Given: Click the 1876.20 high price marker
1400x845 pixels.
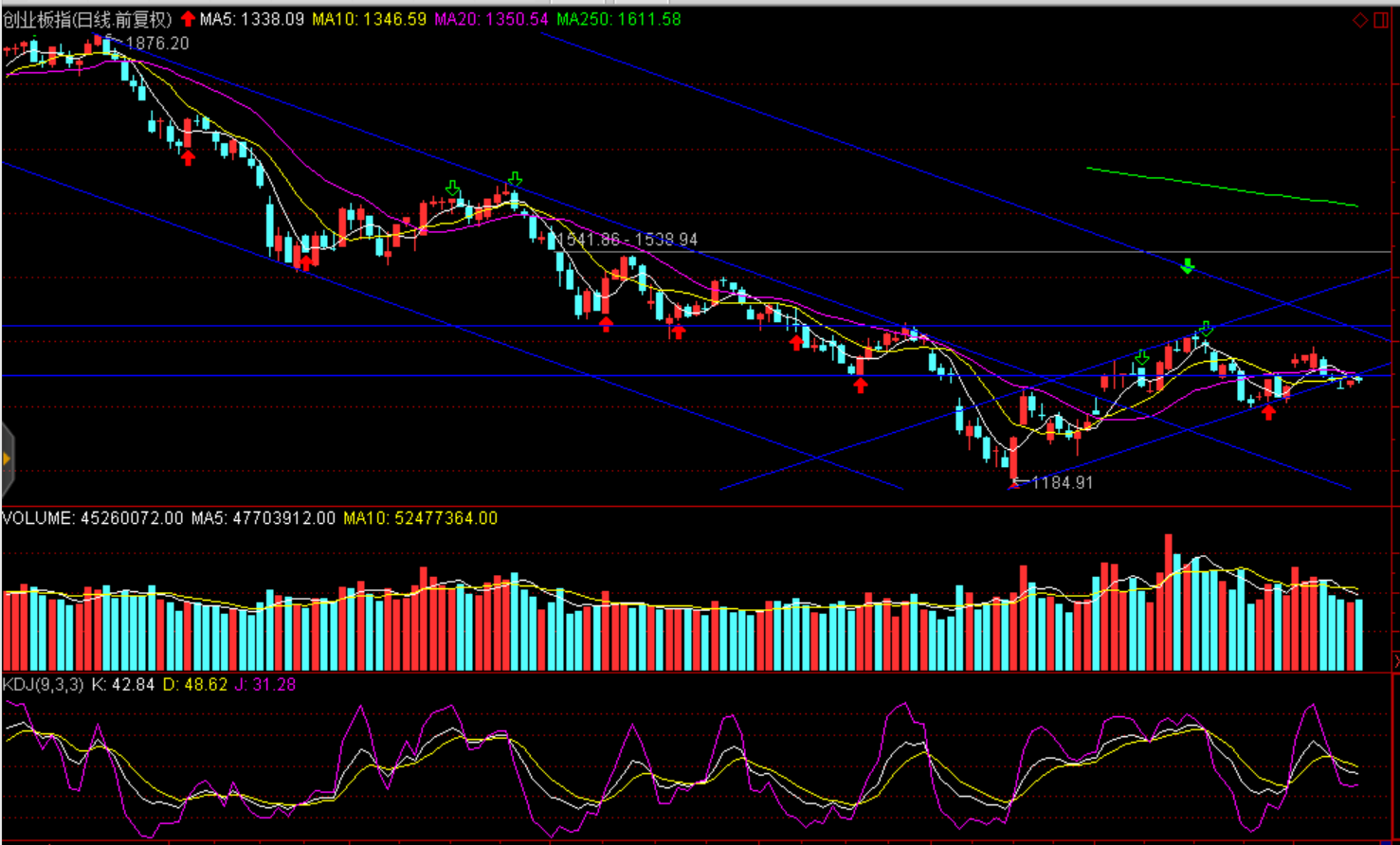Looking at the screenshot, I should [156, 44].
